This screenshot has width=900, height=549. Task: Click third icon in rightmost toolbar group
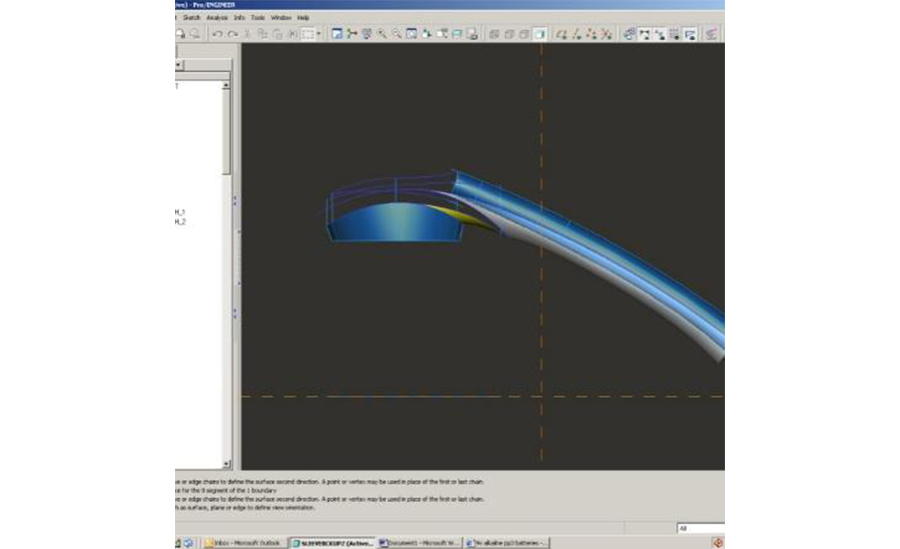pyautogui.click(x=660, y=34)
